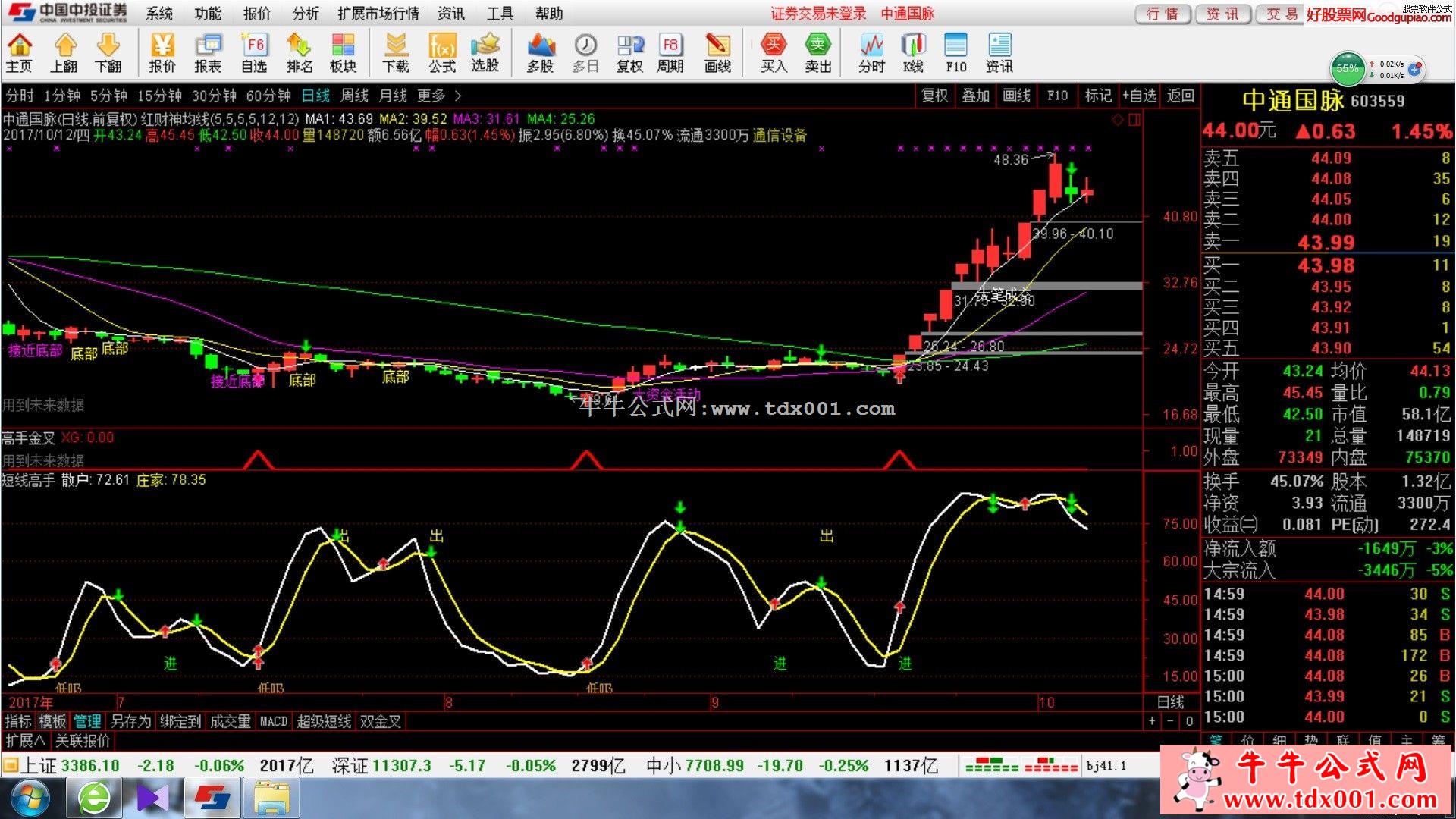The image size is (1456, 819).
Task: Click the 买入 buy icon
Action: coord(773,53)
